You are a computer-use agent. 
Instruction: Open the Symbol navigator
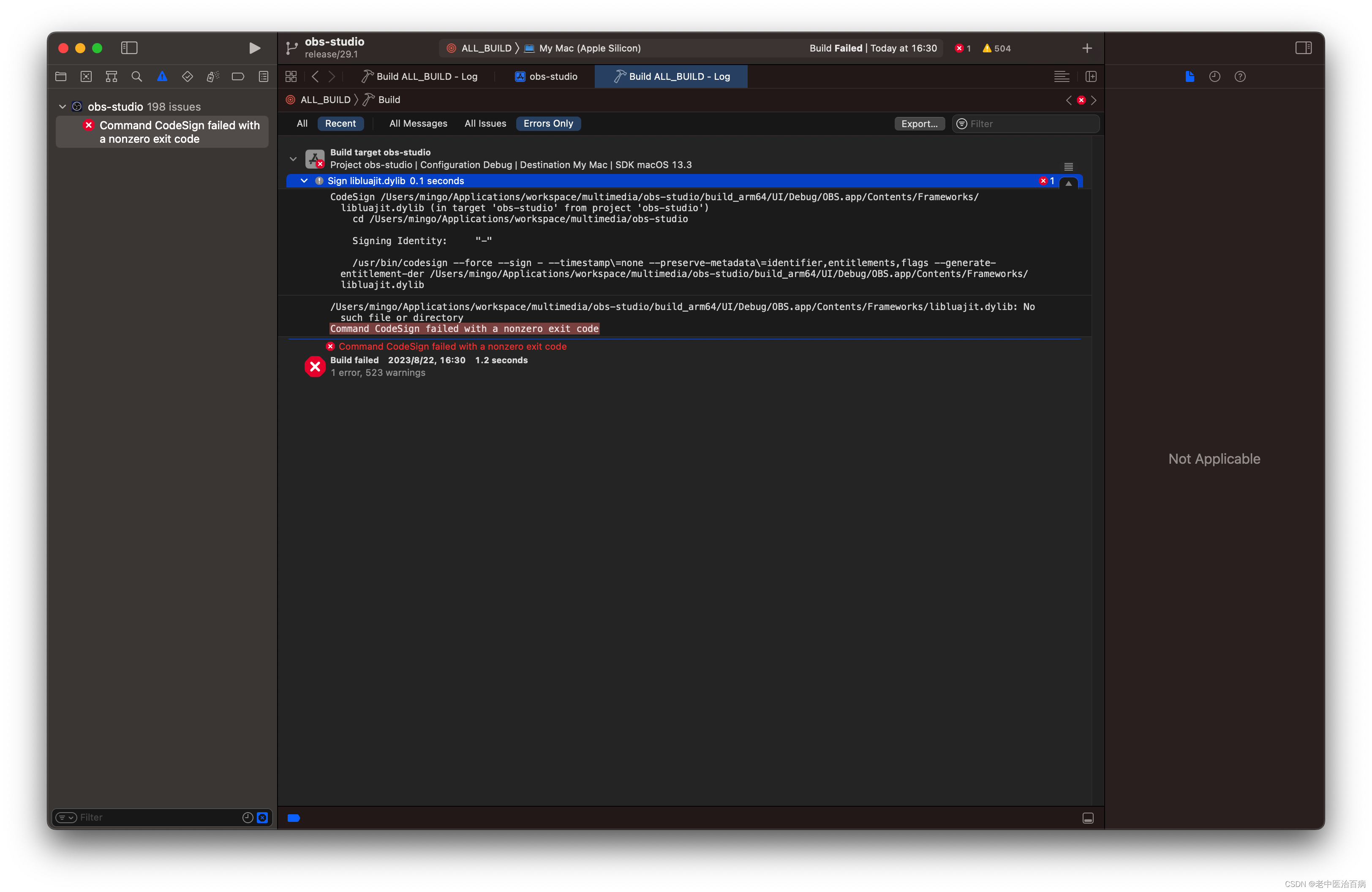[111, 76]
